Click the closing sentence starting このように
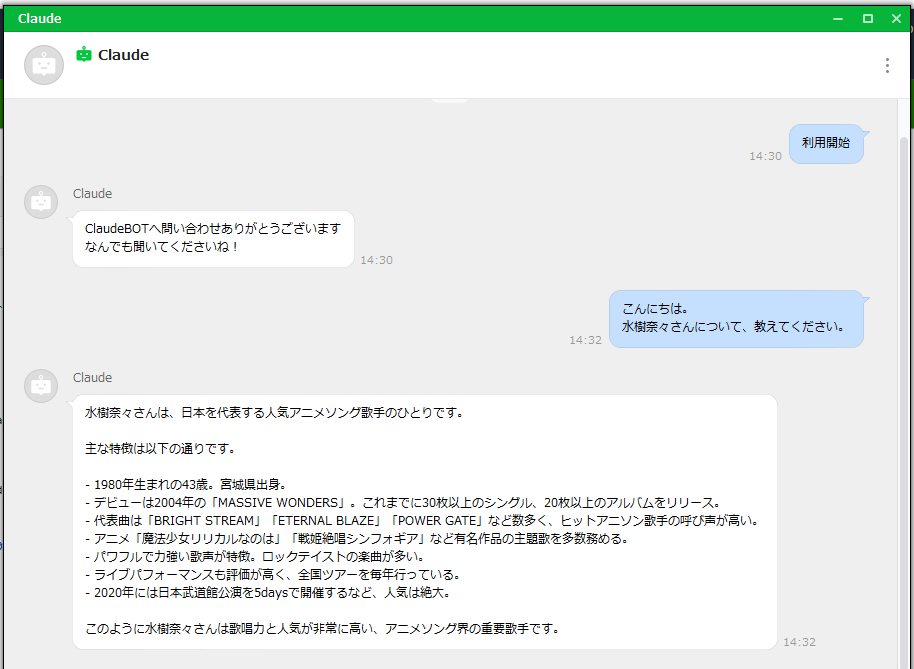This screenshot has width=914, height=669. (323, 629)
